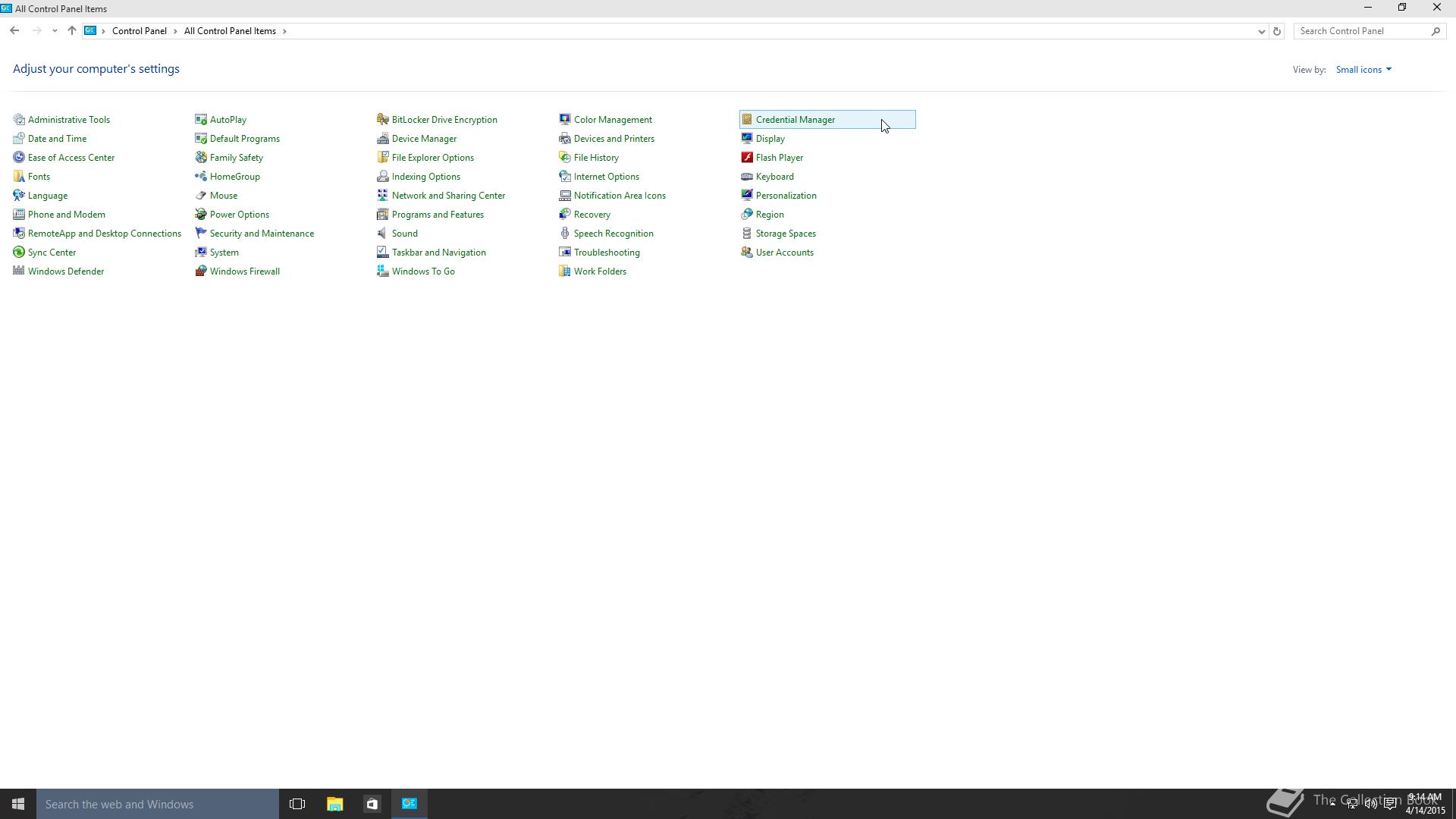Click the Control Panel breadcrumb

[140, 31]
